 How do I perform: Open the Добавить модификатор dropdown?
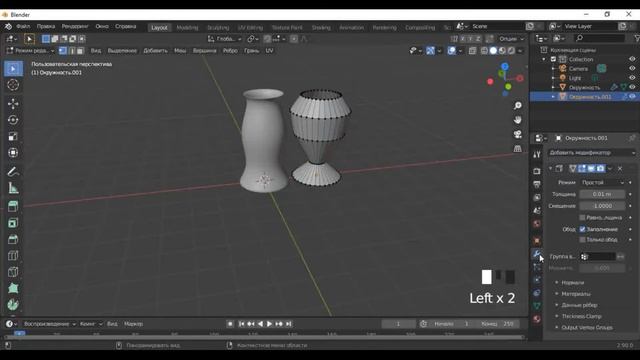591,153
